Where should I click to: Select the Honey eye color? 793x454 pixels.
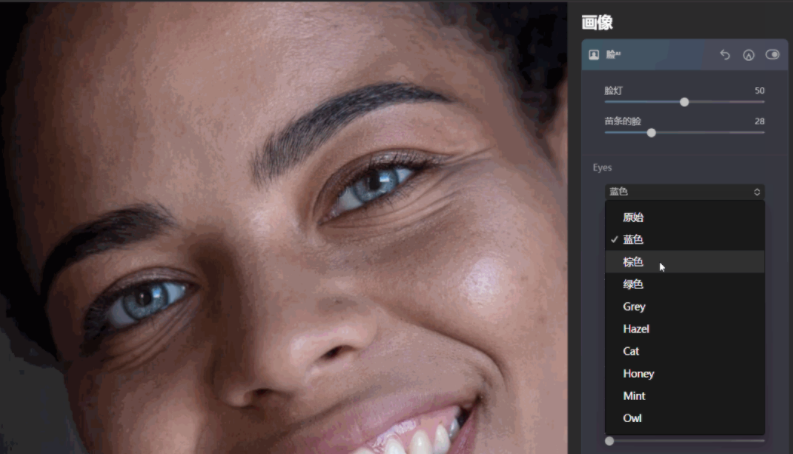[x=638, y=373]
